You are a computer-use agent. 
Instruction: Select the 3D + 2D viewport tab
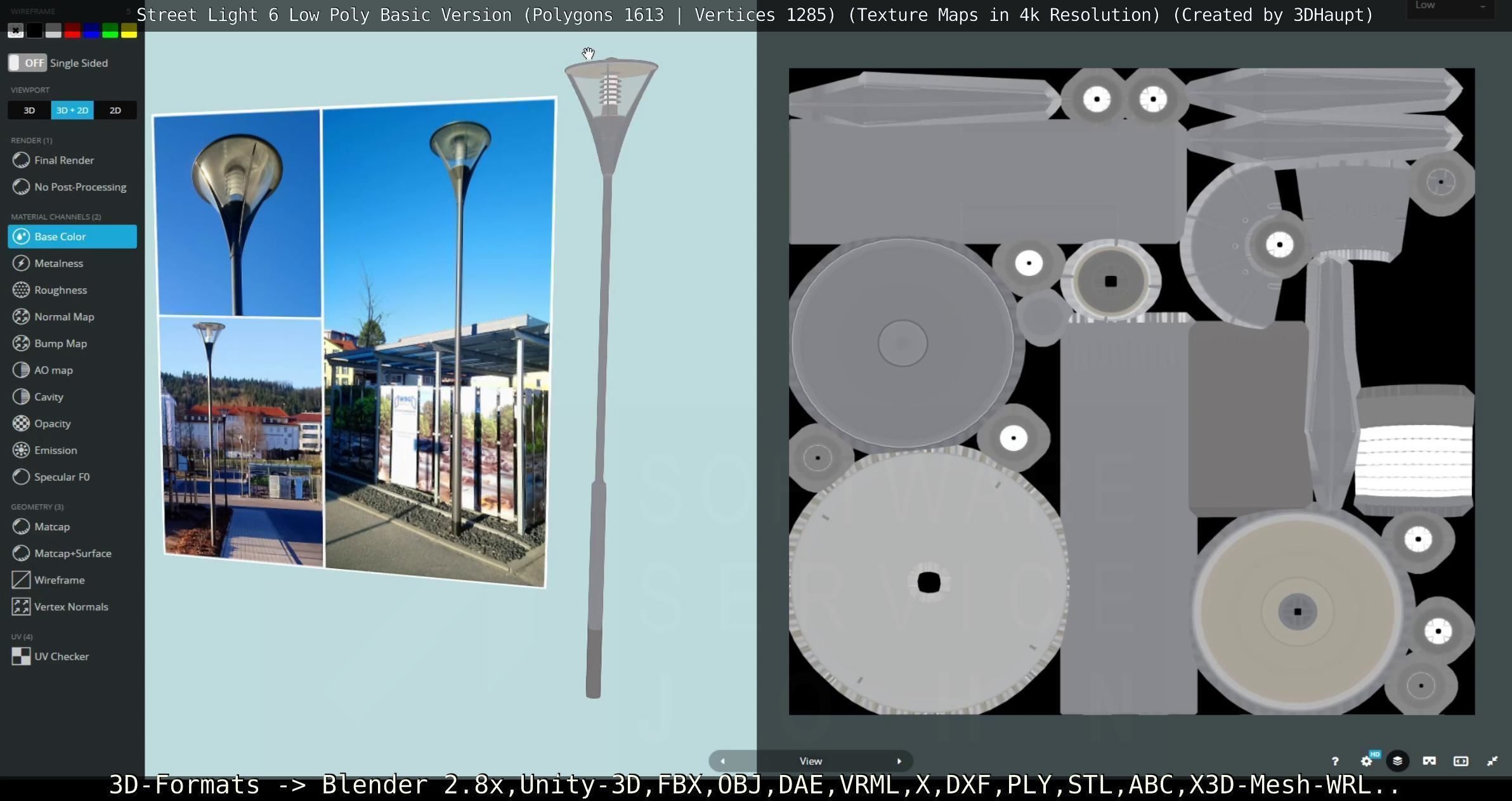coord(72,110)
